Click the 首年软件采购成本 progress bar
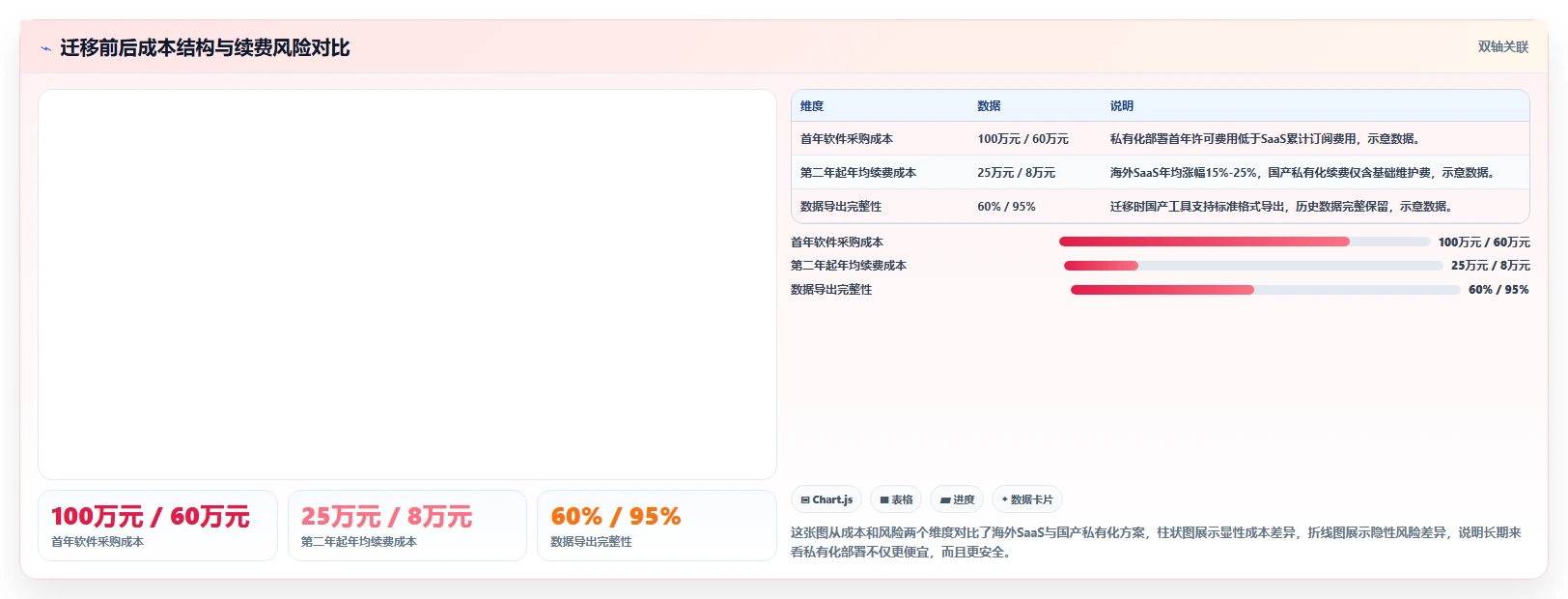Image resolution: width=1568 pixels, height=599 pixels. tap(1245, 242)
